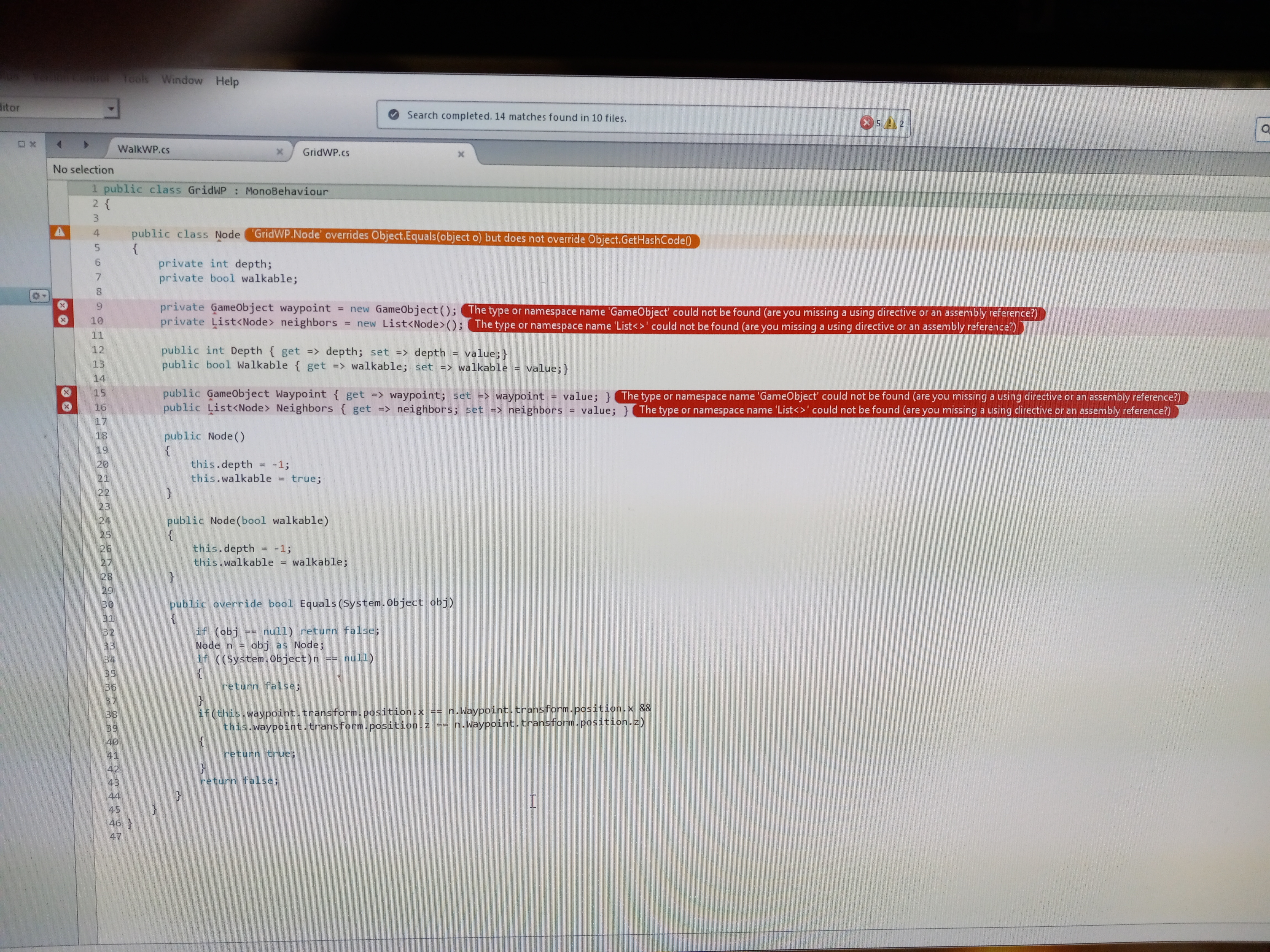The height and width of the screenshot is (952, 1270).
Task: Click line number 47 in the gutter
Action: [x=115, y=836]
